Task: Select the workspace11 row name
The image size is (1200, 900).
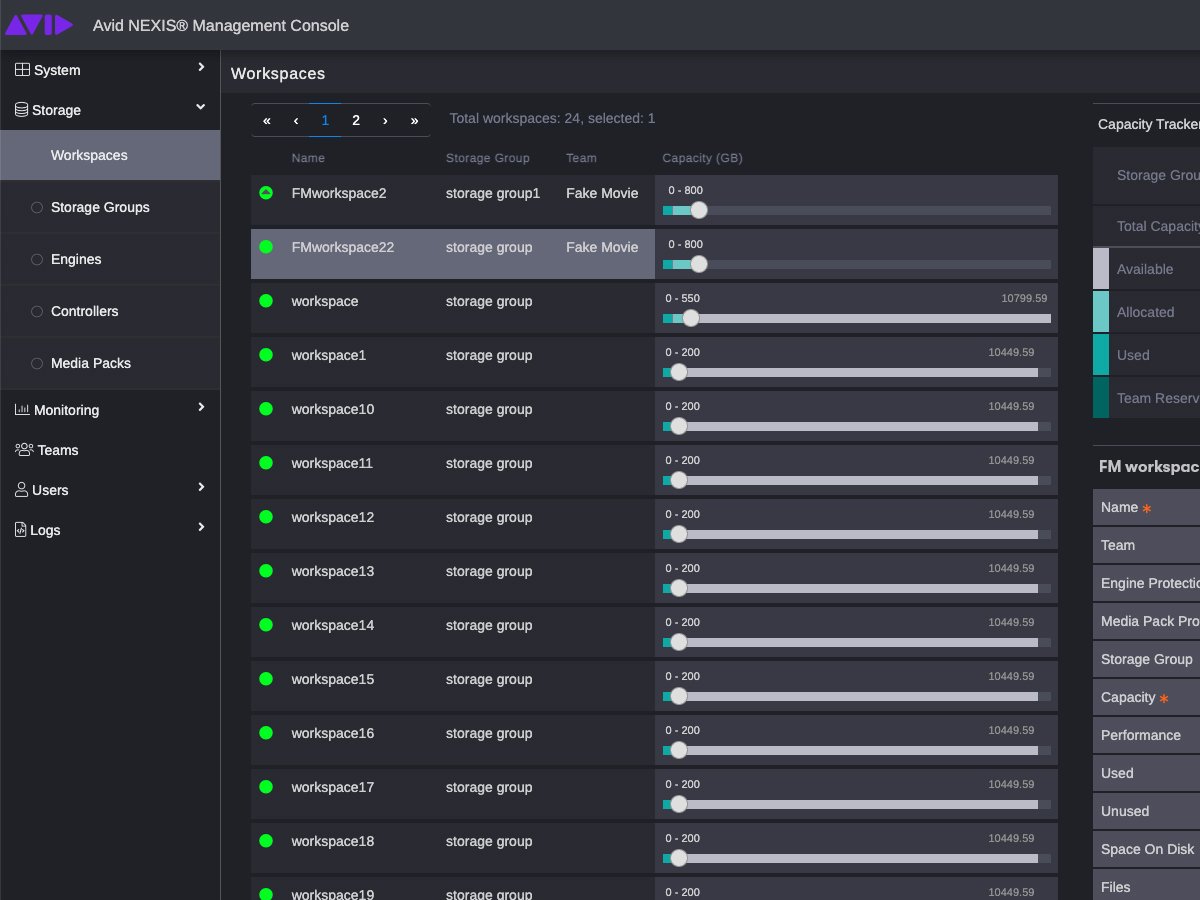Action: [332, 463]
